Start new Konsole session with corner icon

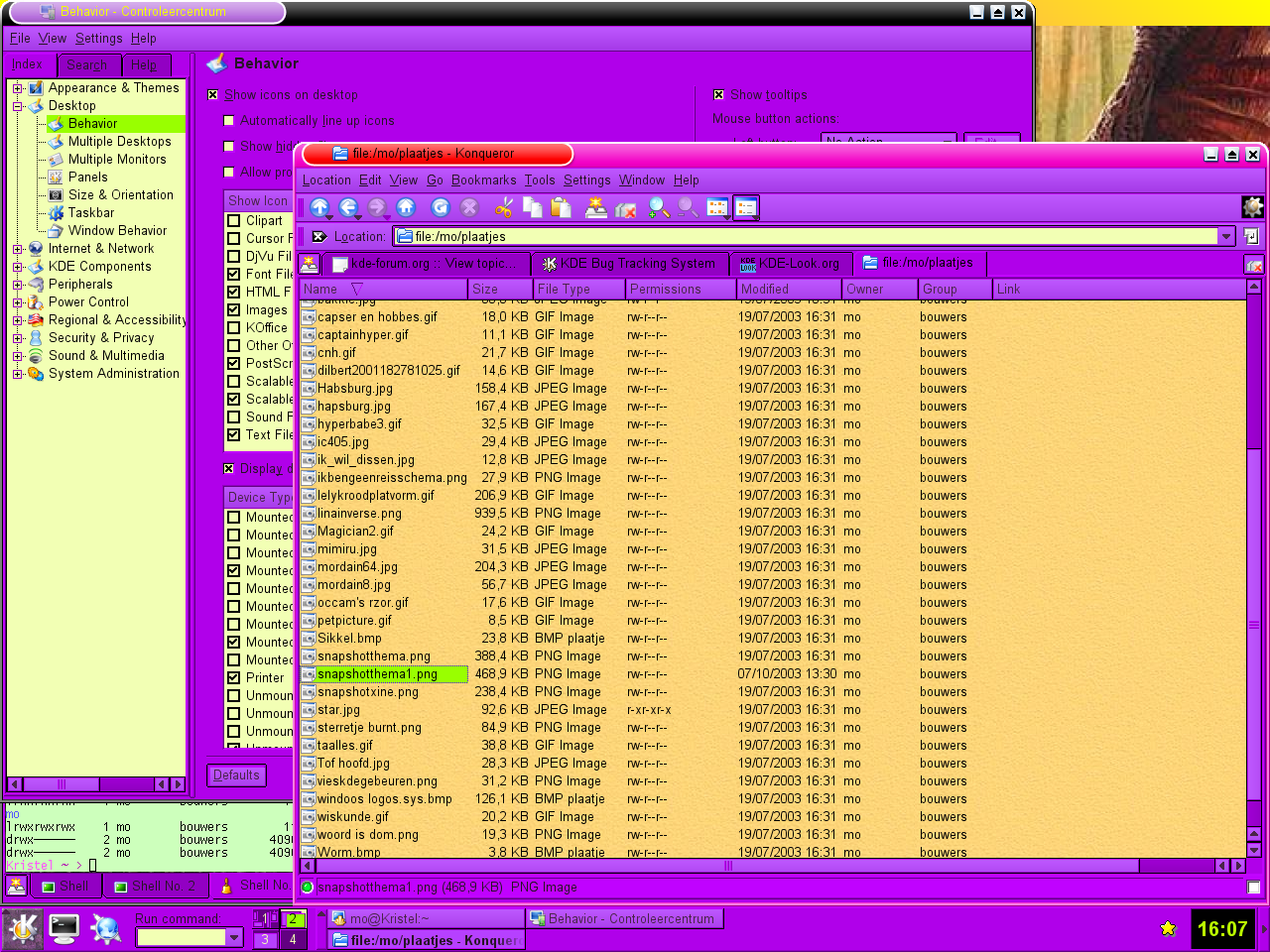point(16,887)
